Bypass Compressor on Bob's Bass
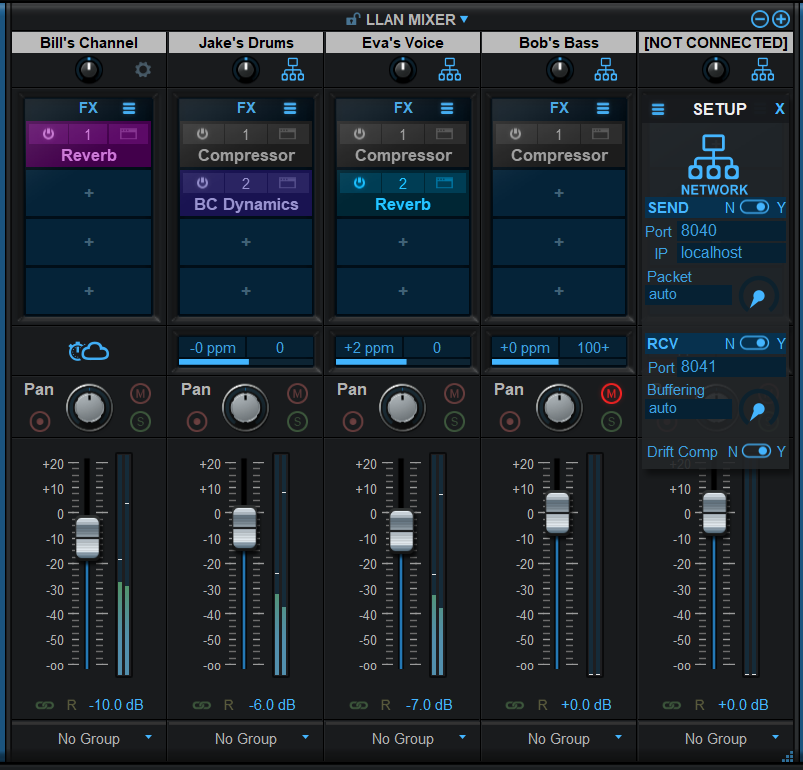 (516, 134)
